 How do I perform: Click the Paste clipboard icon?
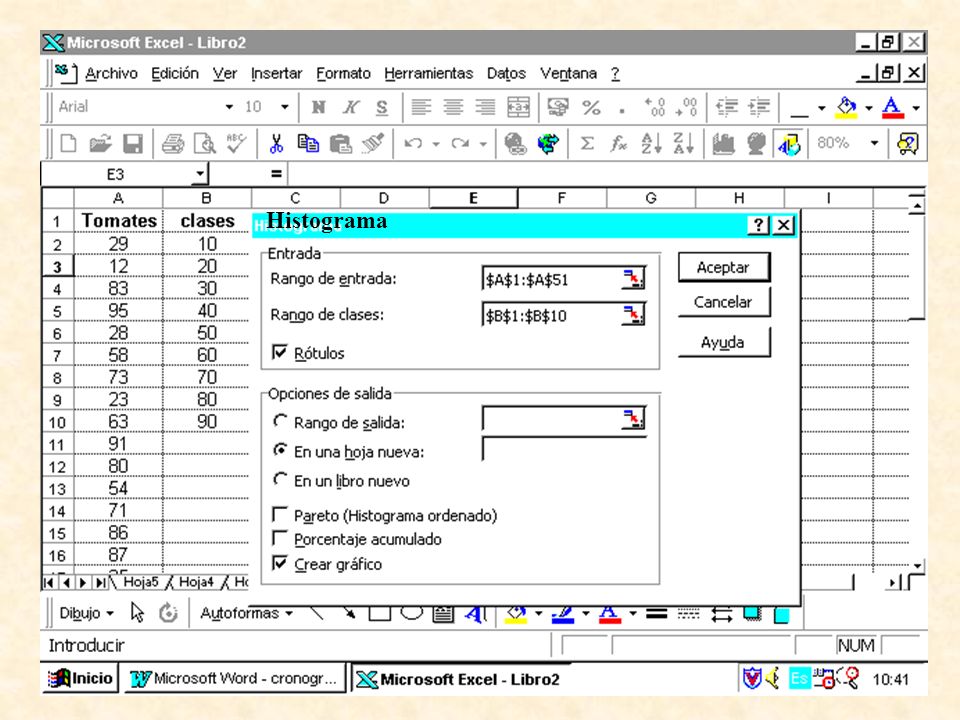(340, 144)
